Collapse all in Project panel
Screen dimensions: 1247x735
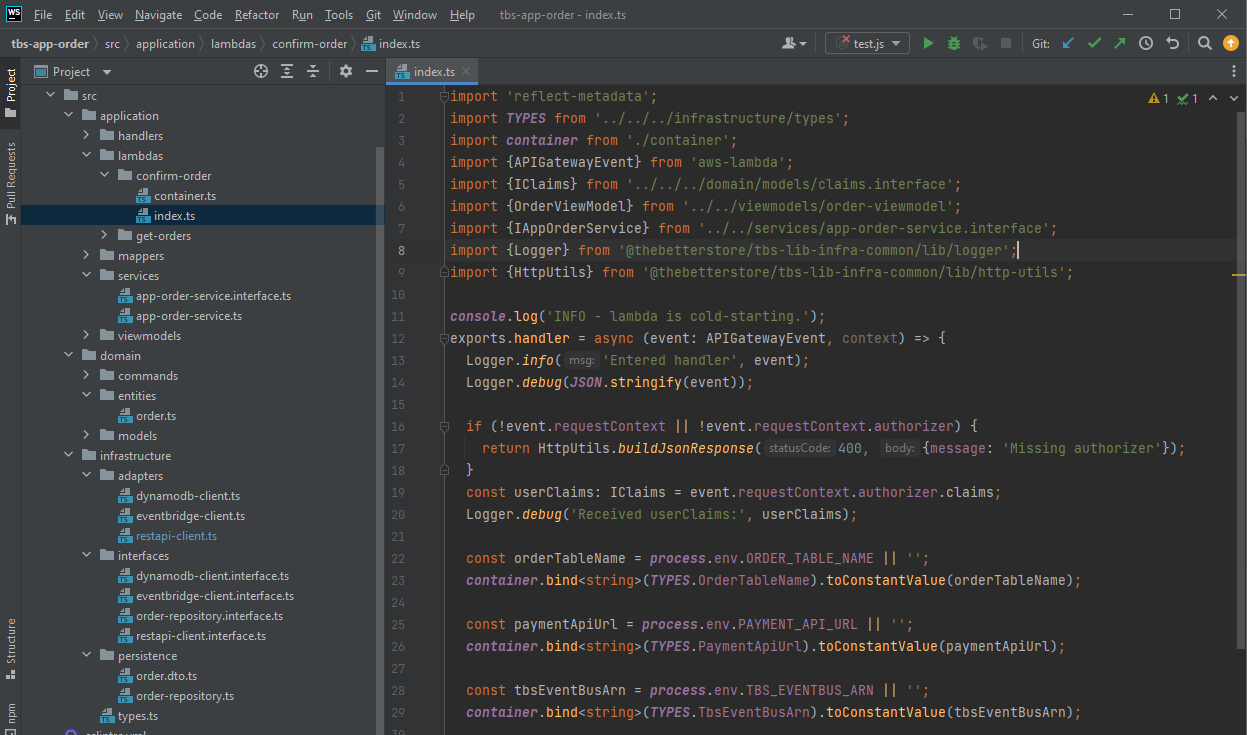(x=313, y=71)
